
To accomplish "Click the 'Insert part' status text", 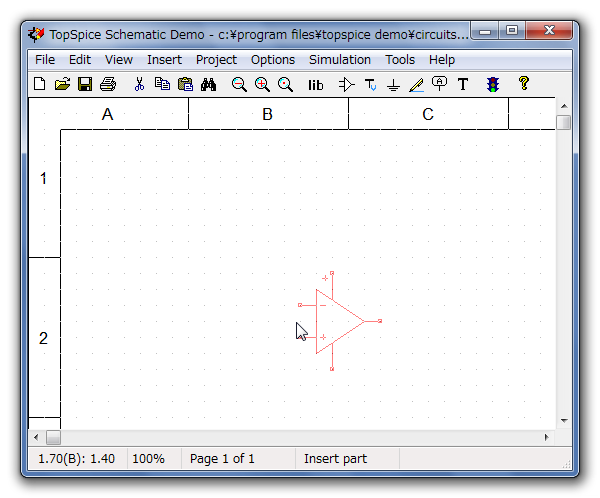I will click(335, 459).
